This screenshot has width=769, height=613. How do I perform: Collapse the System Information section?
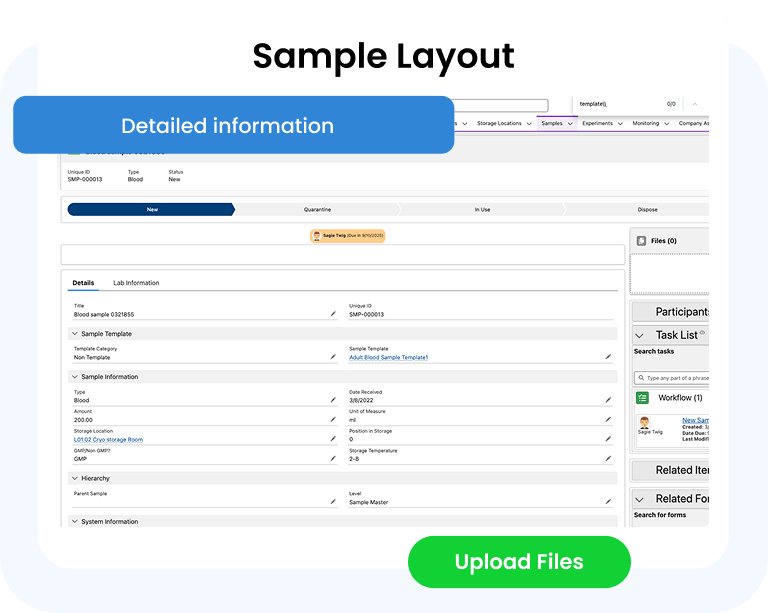coord(75,522)
